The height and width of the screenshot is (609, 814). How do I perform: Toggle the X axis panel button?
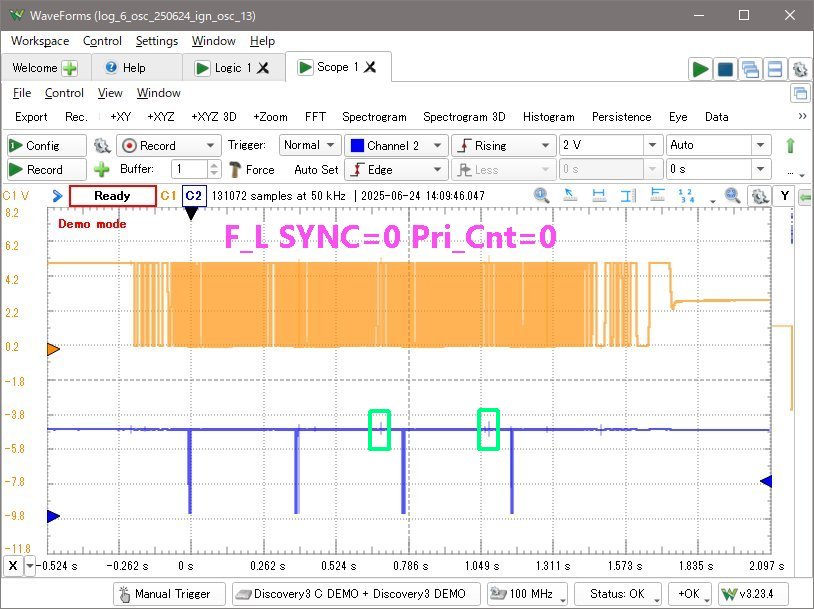(x=13, y=565)
